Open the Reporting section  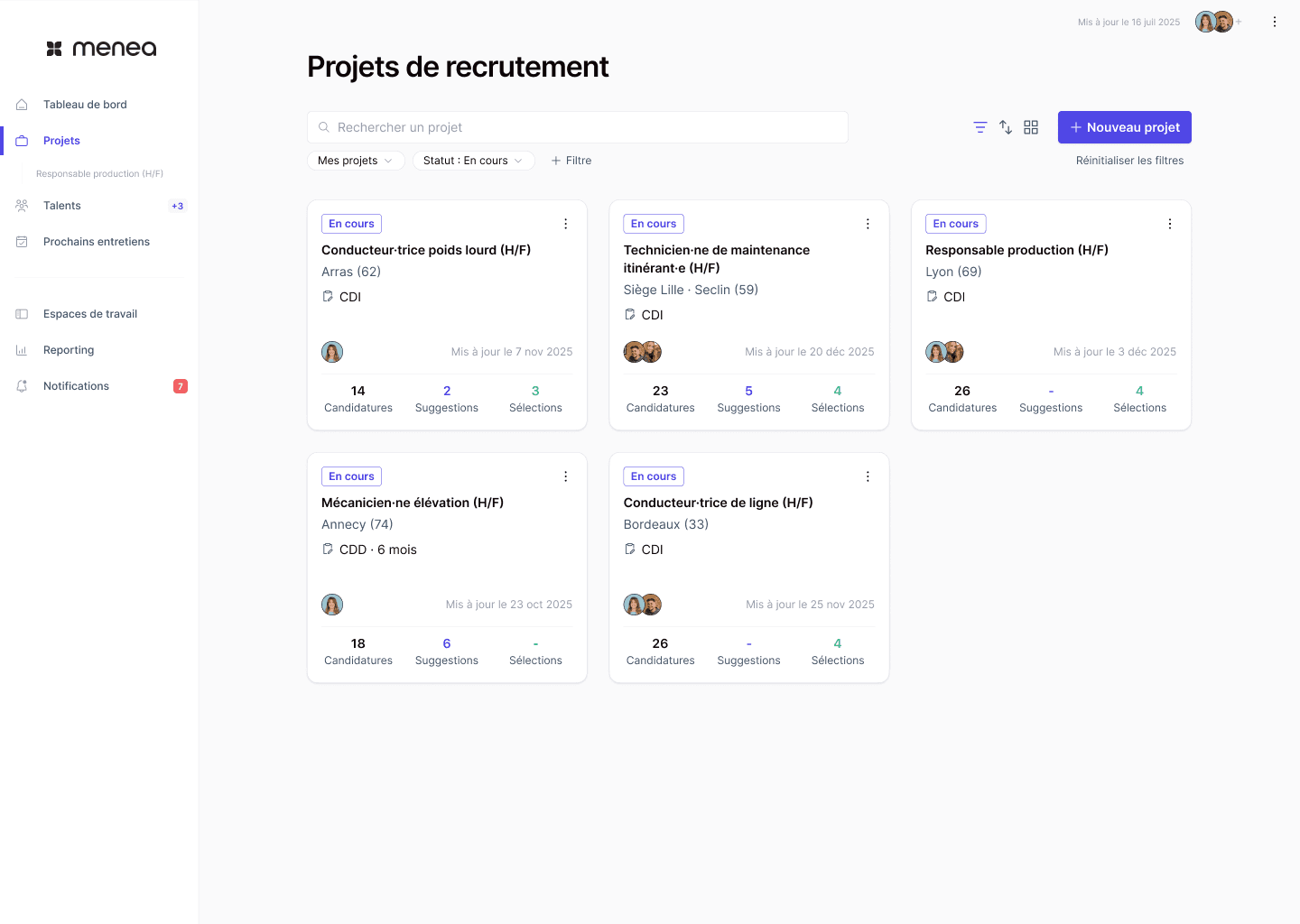pos(68,350)
